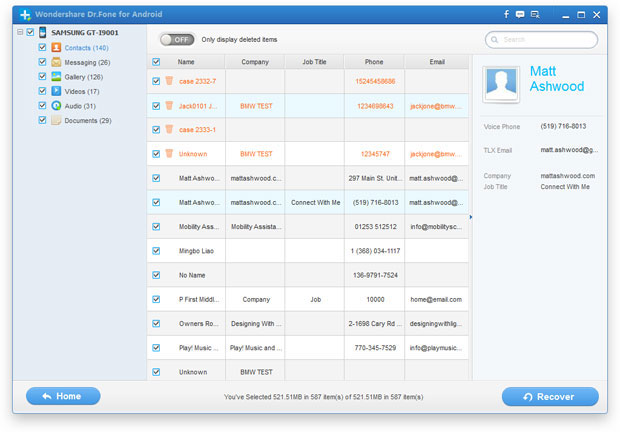The width and height of the screenshot is (620, 432).
Task: Click the Documents folder icon
Action: (56, 120)
